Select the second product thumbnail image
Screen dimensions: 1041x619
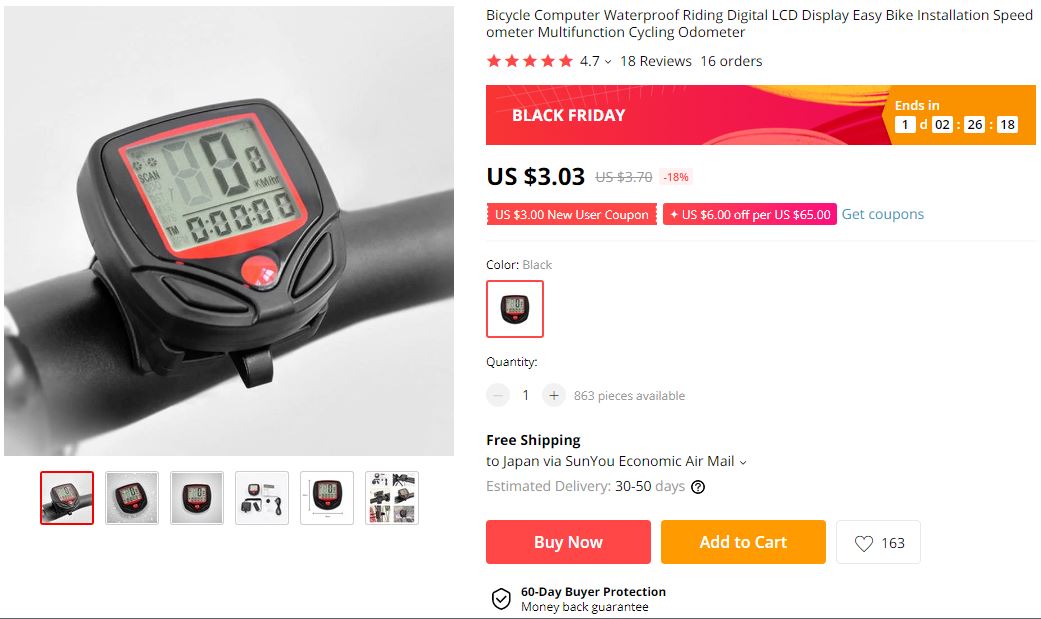point(132,498)
